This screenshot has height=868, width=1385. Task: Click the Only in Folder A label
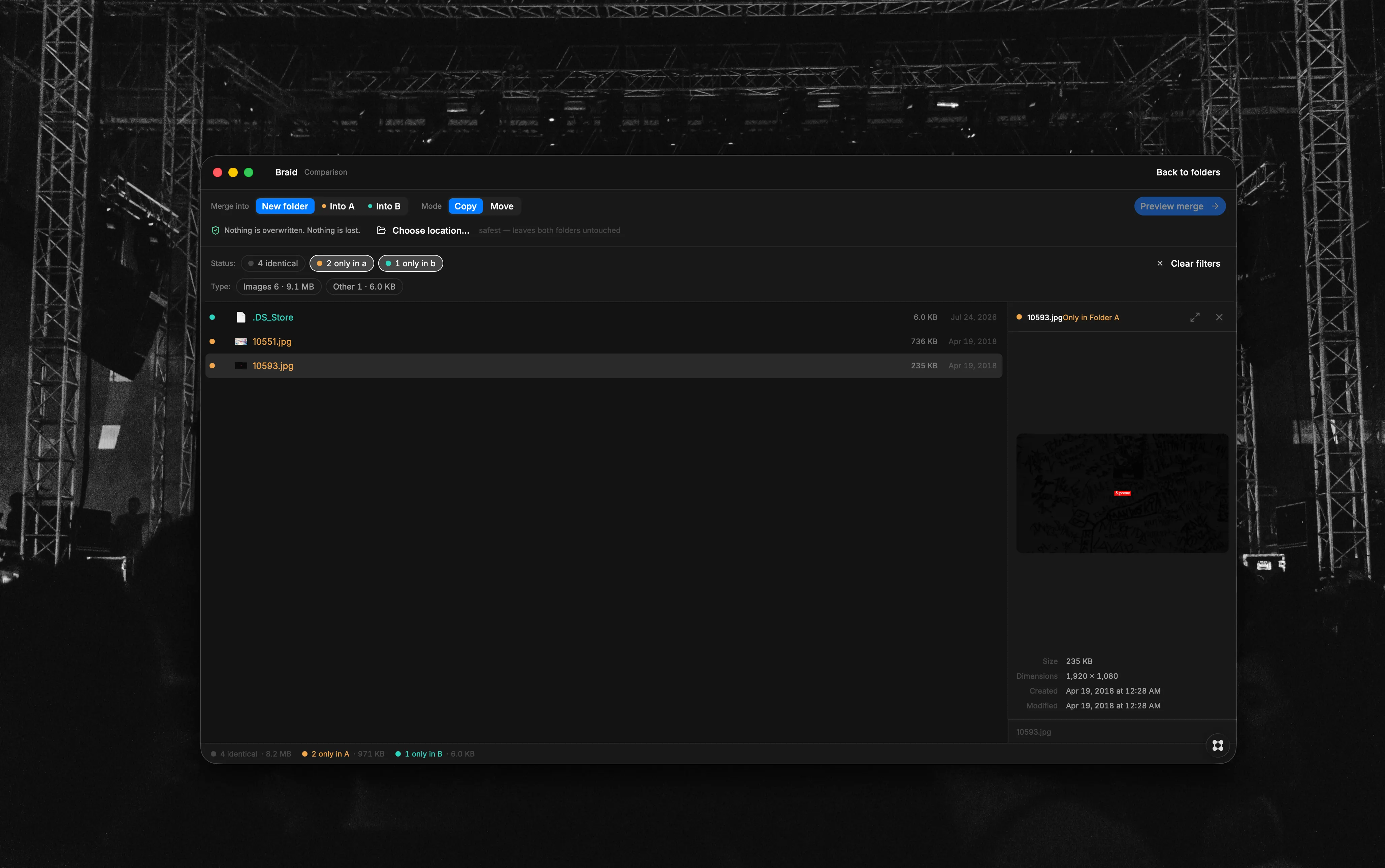coord(1091,318)
